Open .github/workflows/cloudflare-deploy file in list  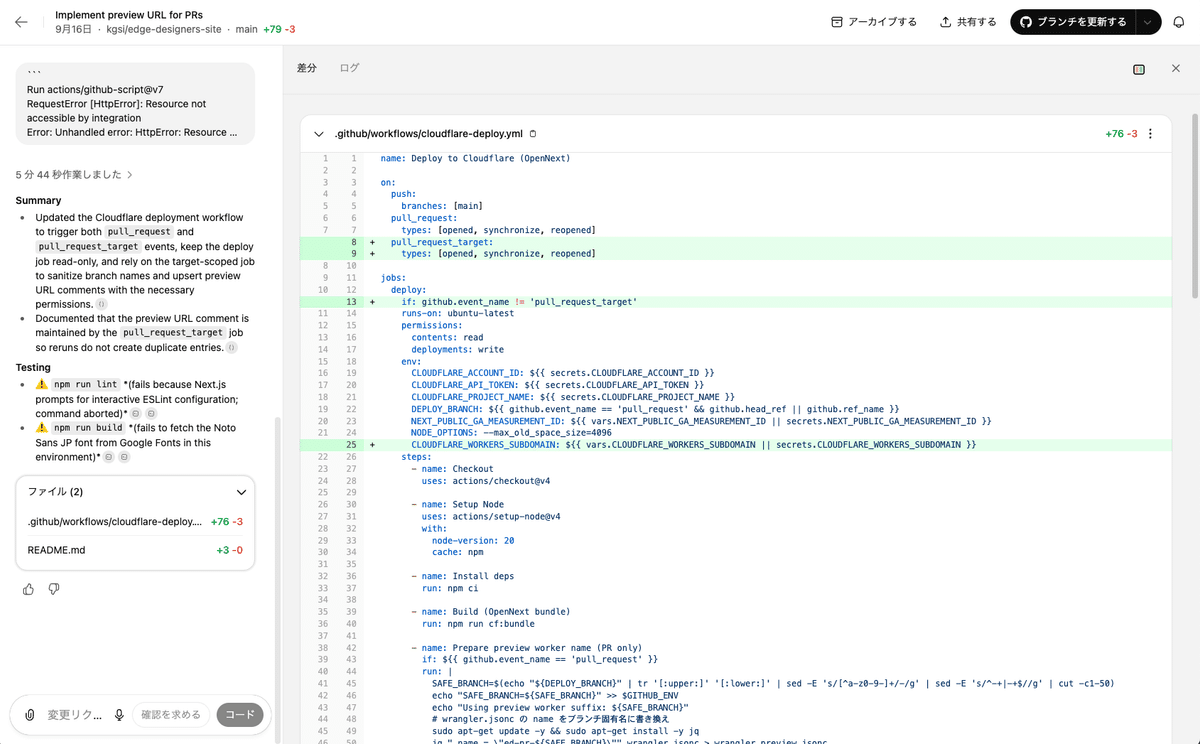click(x=135, y=521)
